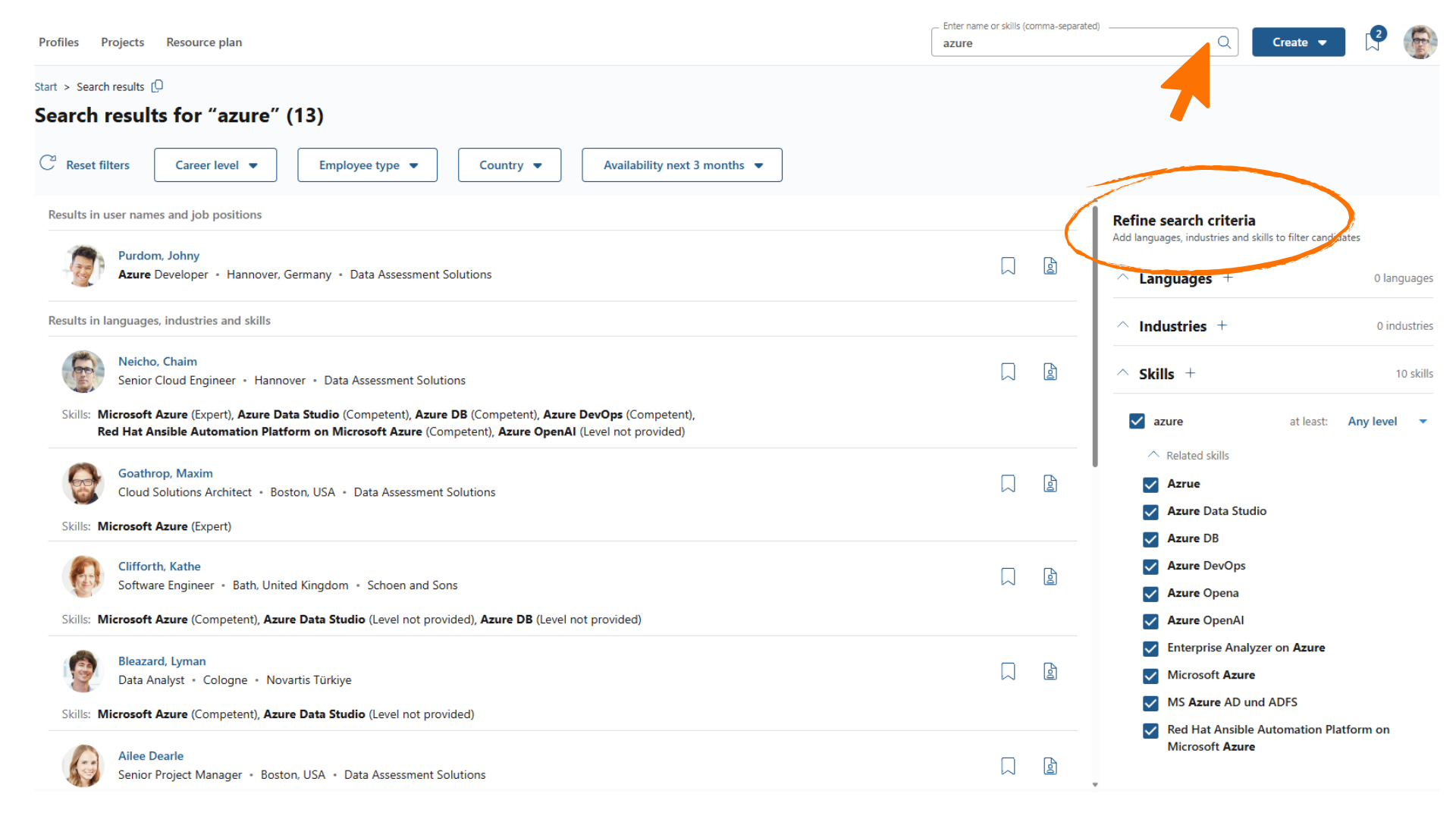1456x819 pixels.
Task: Collapse the Industries section chevron
Action: tap(1123, 325)
